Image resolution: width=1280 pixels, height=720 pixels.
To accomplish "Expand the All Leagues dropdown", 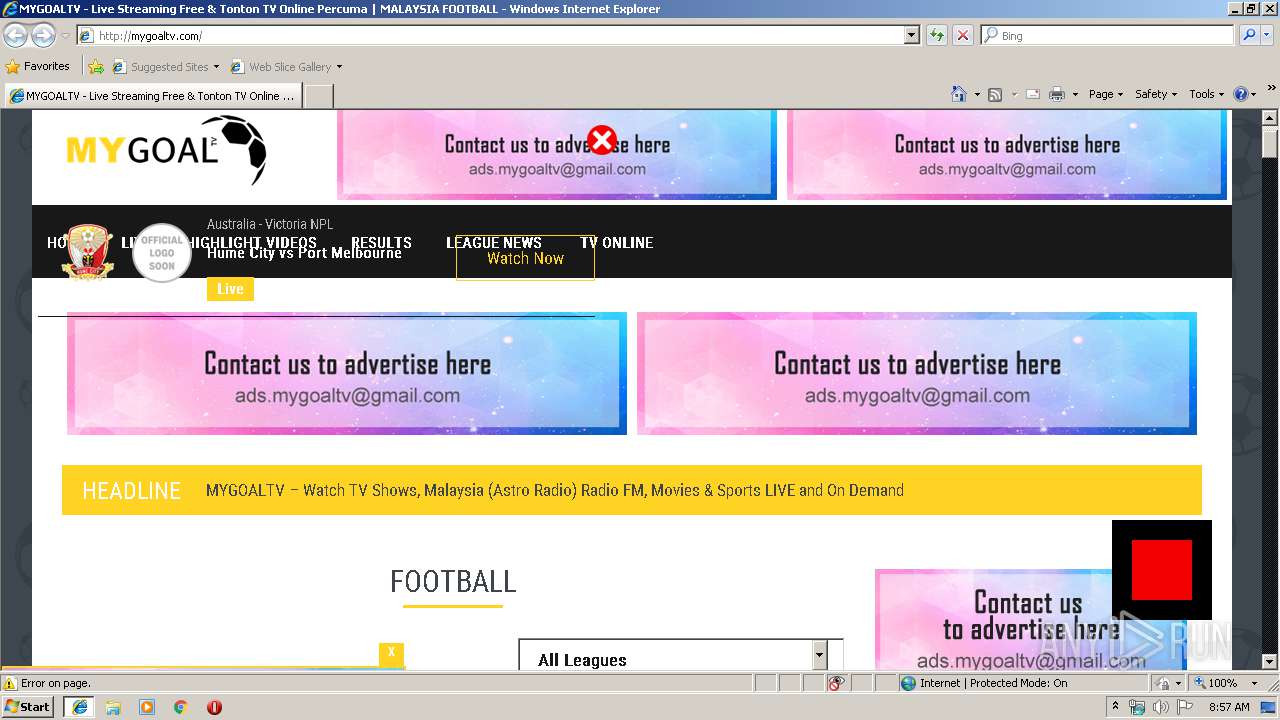I will pos(819,656).
